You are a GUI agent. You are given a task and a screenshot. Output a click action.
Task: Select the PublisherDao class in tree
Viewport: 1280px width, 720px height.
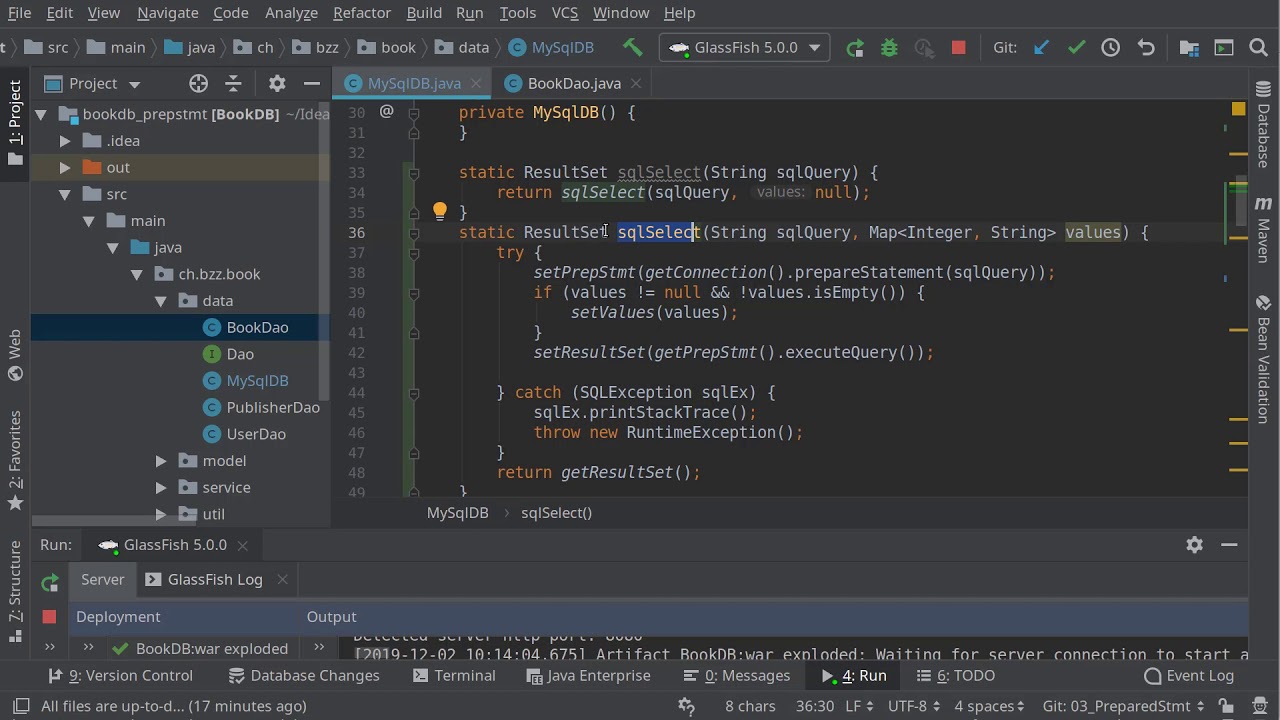point(273,407)
